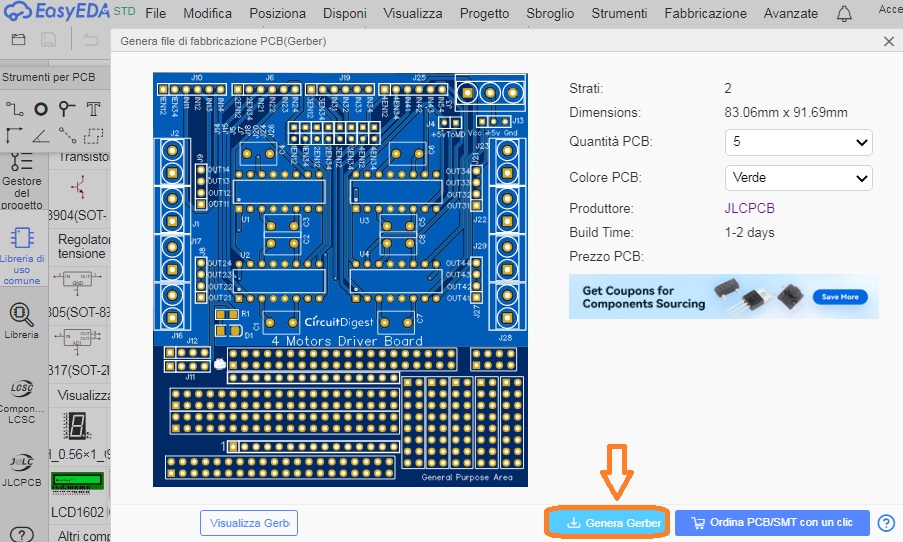Click the Regolatori tensione category label
This screenshot has width=903, height=542.
pyautogui.click(x=84, y=246)
